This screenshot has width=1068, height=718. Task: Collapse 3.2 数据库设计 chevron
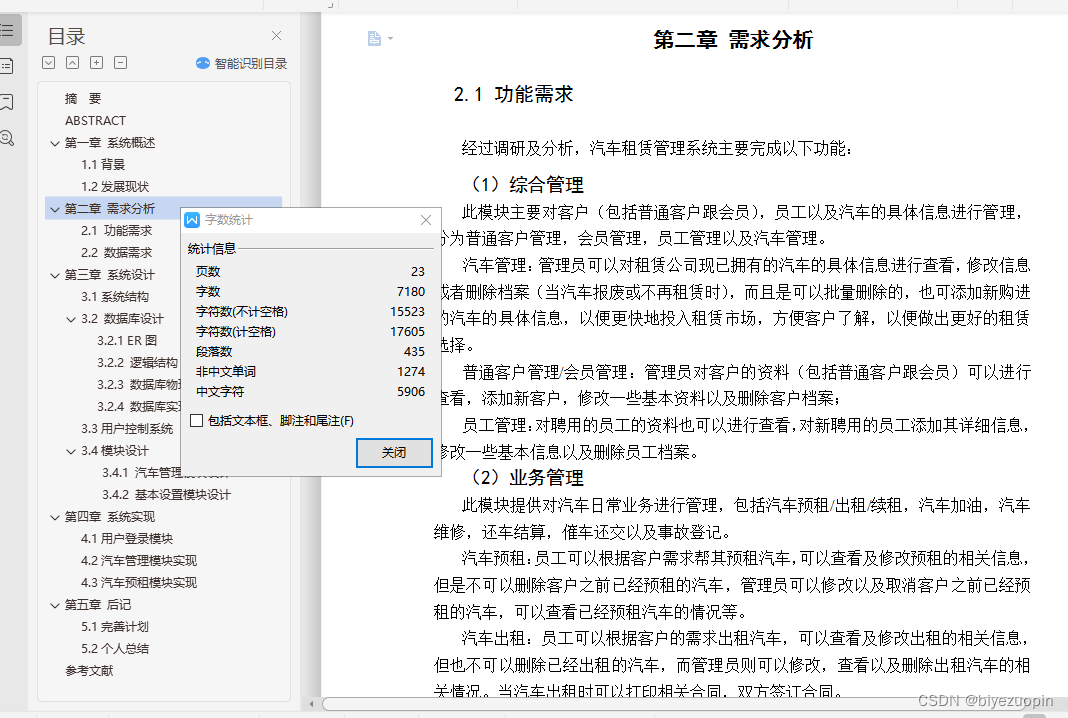[71, 319]
